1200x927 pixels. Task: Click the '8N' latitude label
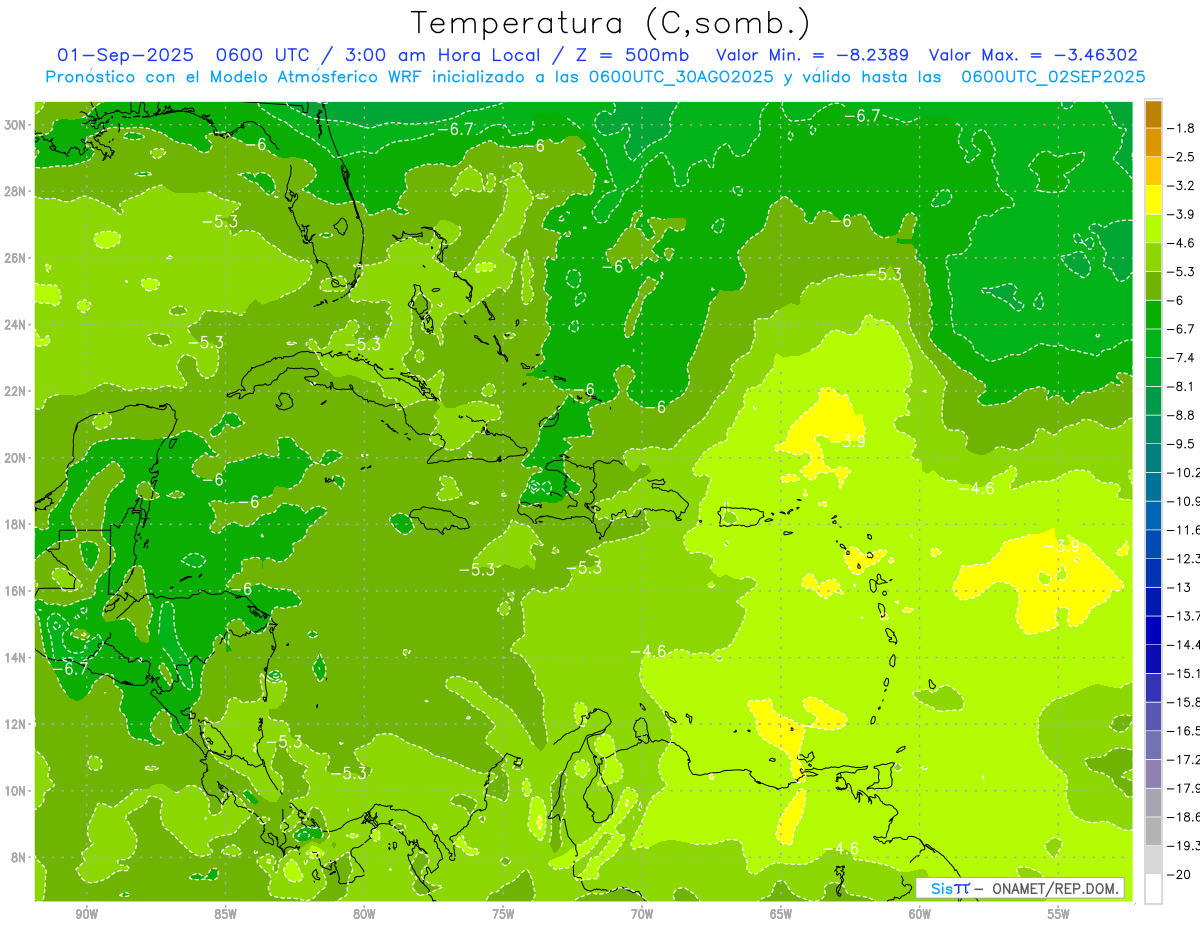pos(19,858)
